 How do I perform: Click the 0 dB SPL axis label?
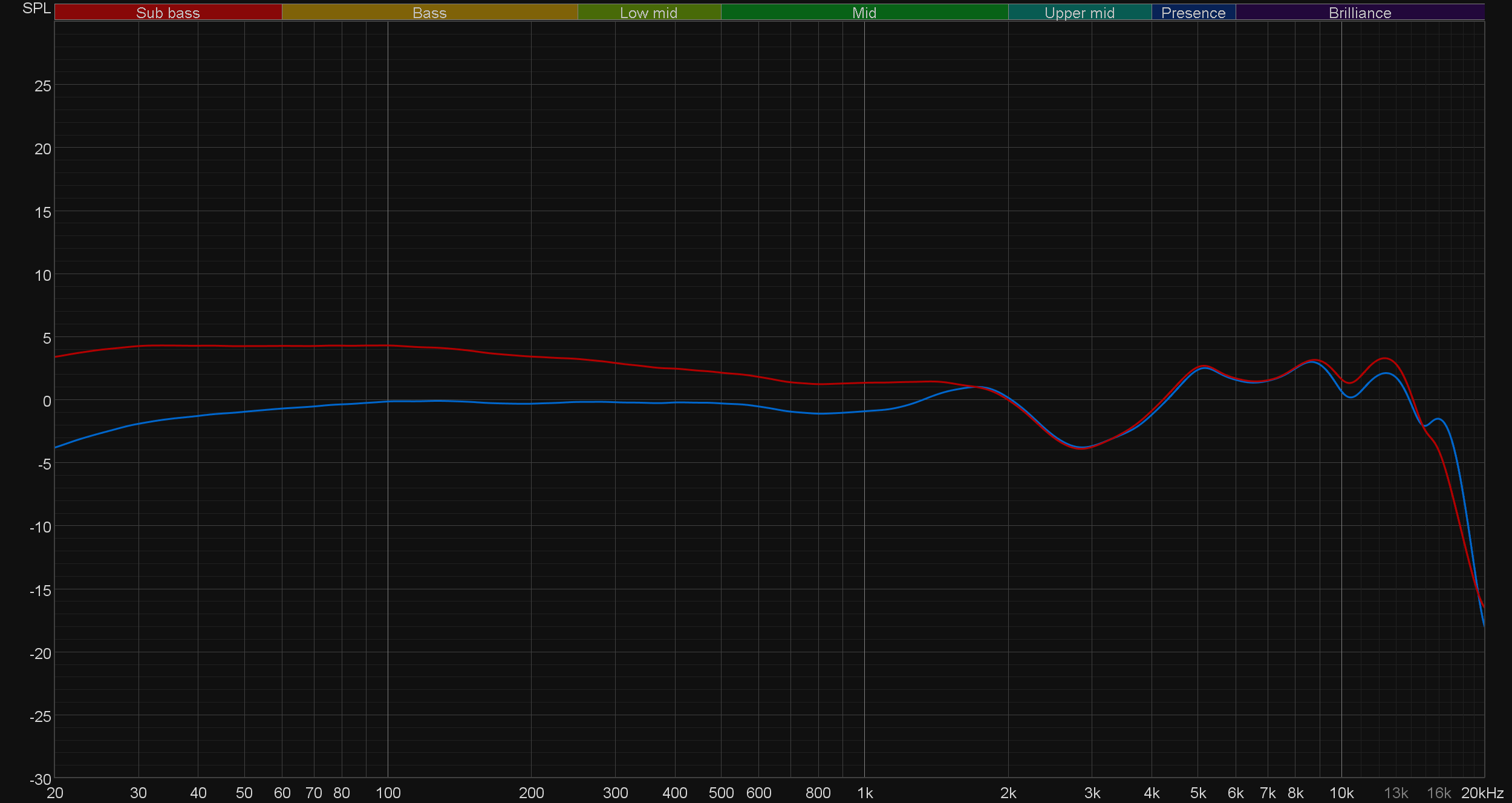coord(47,401)
